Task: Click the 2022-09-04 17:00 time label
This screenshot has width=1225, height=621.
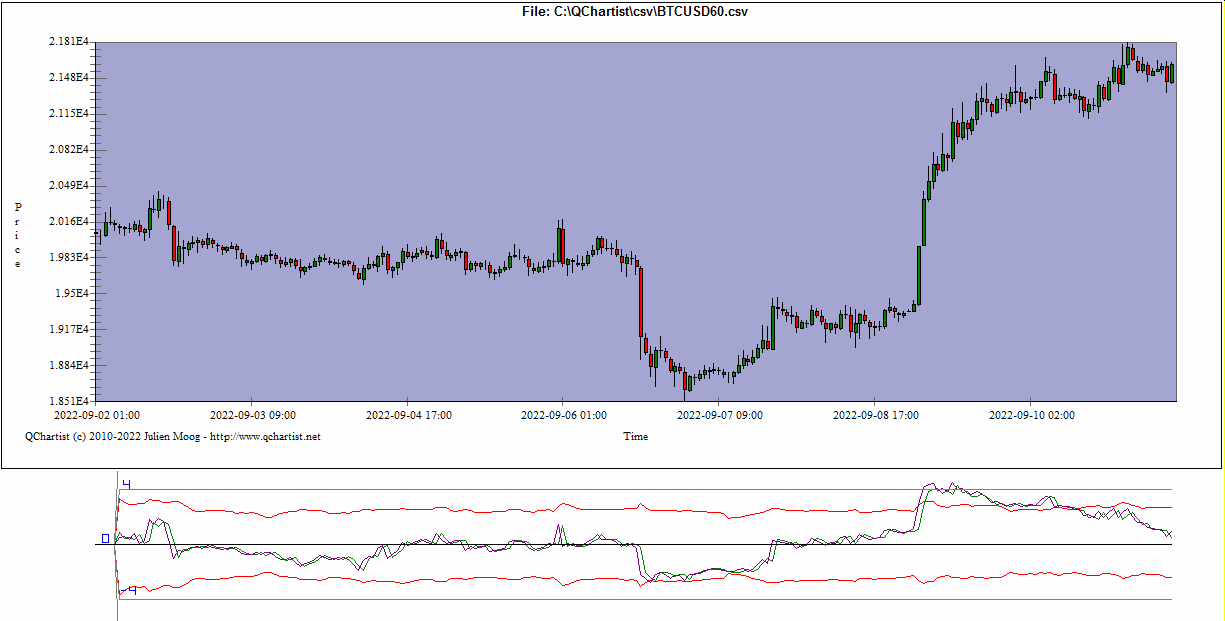Action: (408, 414)
